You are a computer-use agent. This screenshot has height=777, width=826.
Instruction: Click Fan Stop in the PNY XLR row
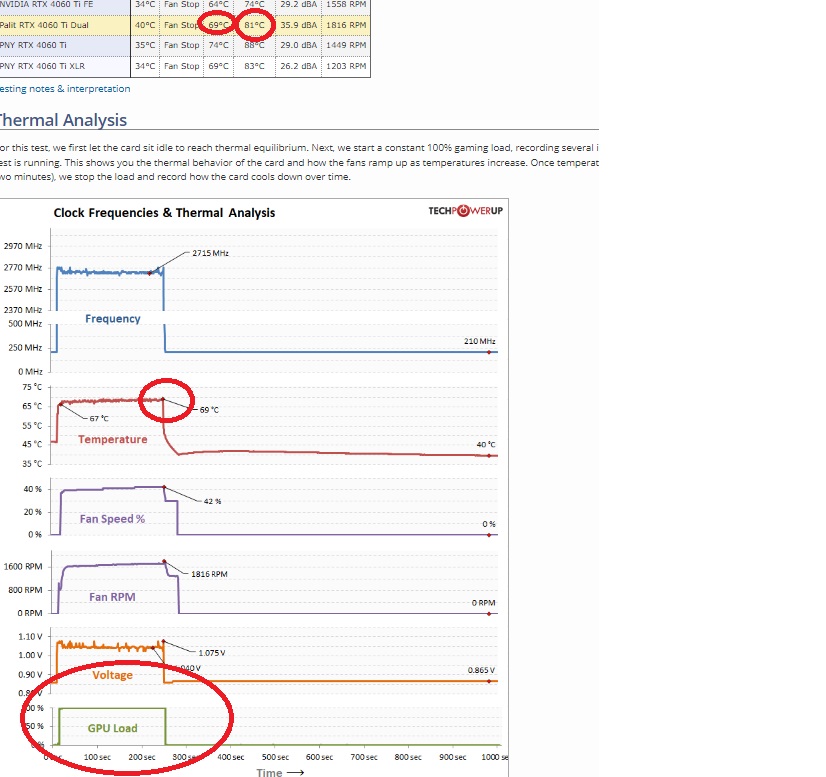pos(181,66)
